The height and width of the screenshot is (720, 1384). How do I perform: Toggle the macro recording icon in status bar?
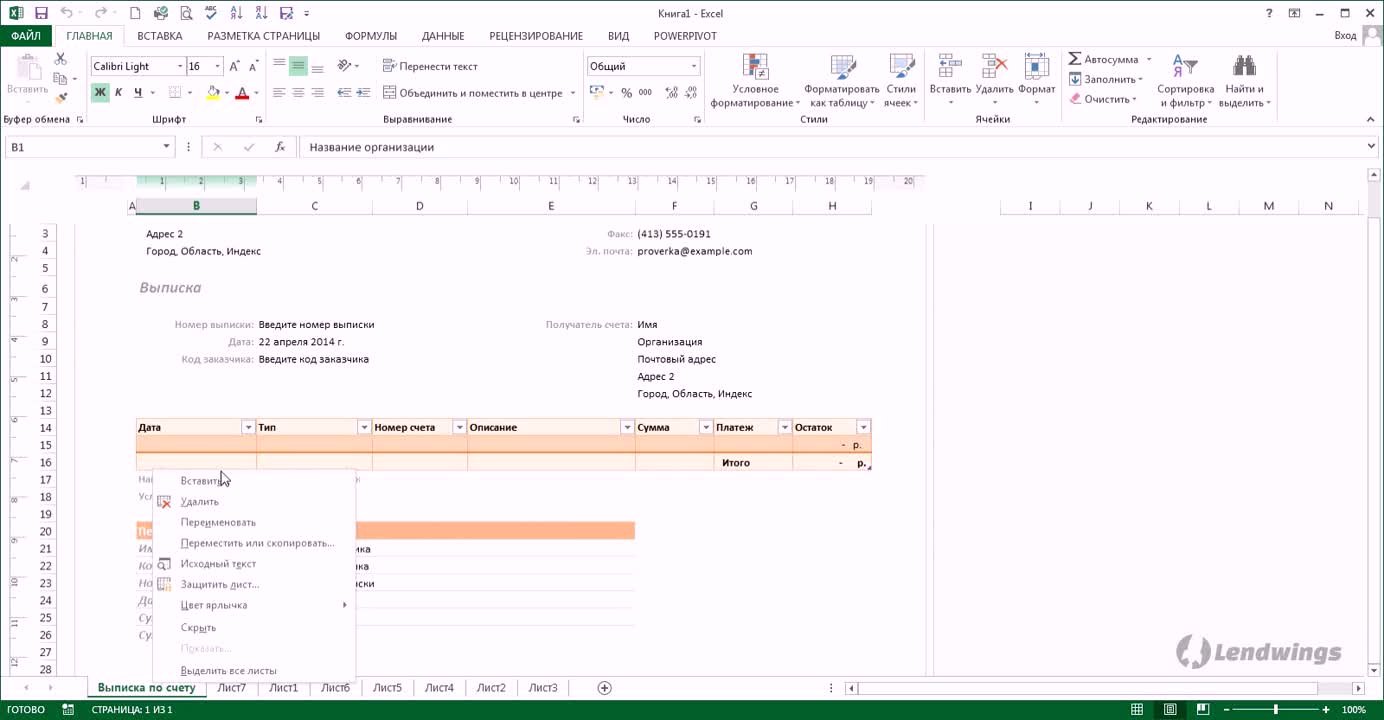pyautogui.click(x=68, y=710)
